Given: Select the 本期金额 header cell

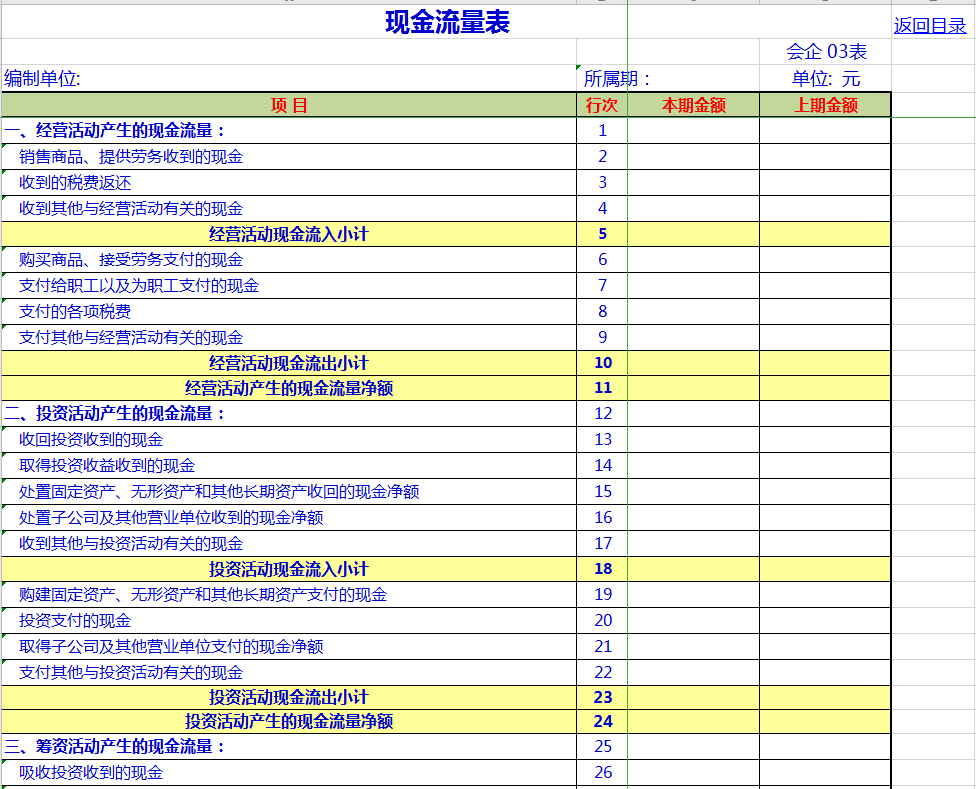Looking at the screenshot, I should pyautogui.click(x=695, y=105).
